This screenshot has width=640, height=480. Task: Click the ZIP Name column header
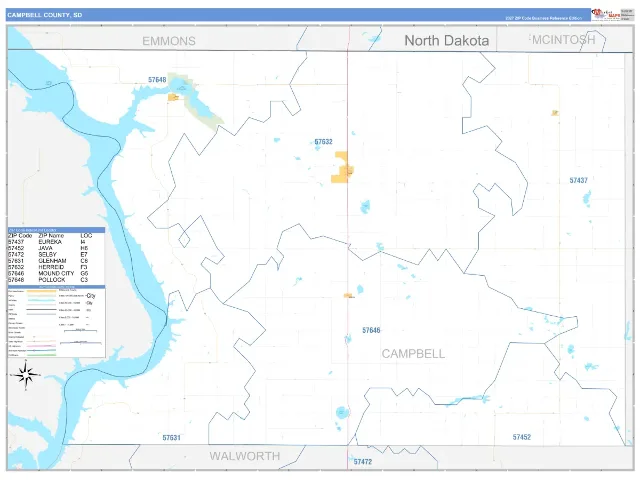point(51,236)
